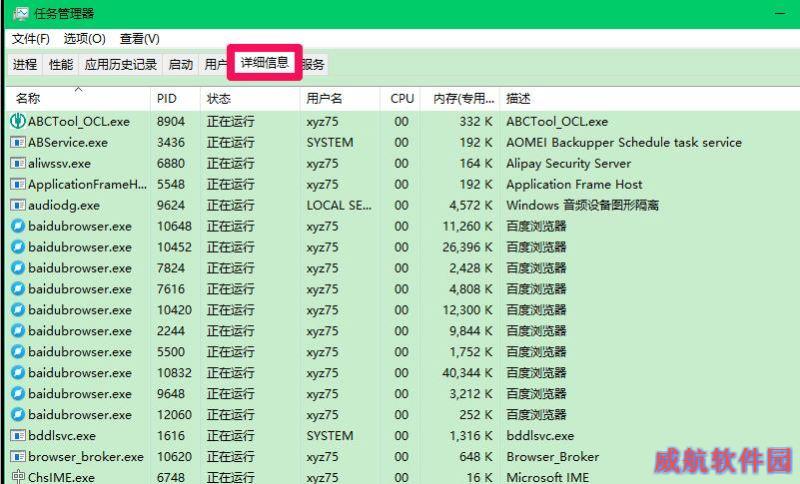
Task: Click memory value 1,316 K
Action: (x=471, y=436)
